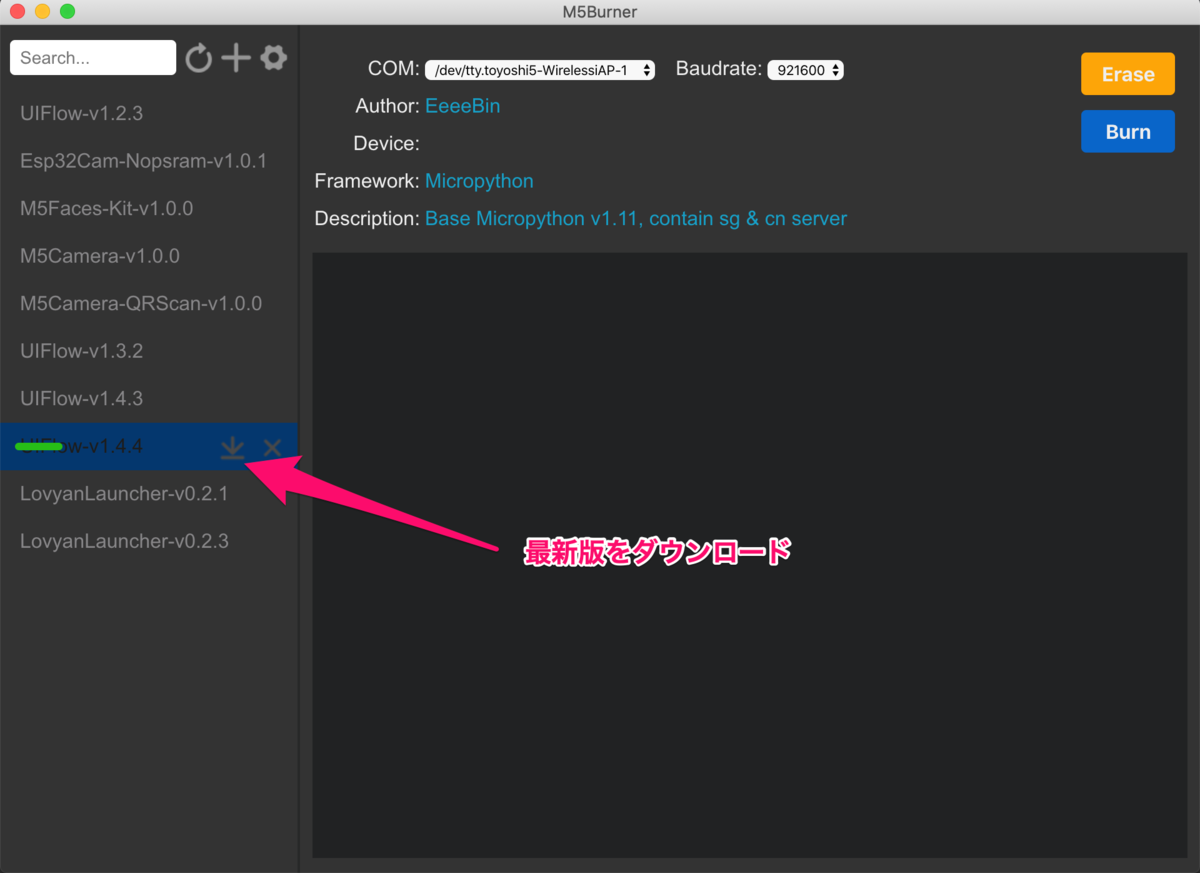The height and width of the screenshot is (873, 1200).
Task: Click the green macOS zoom window button
Action: click(x=67, y=12)
